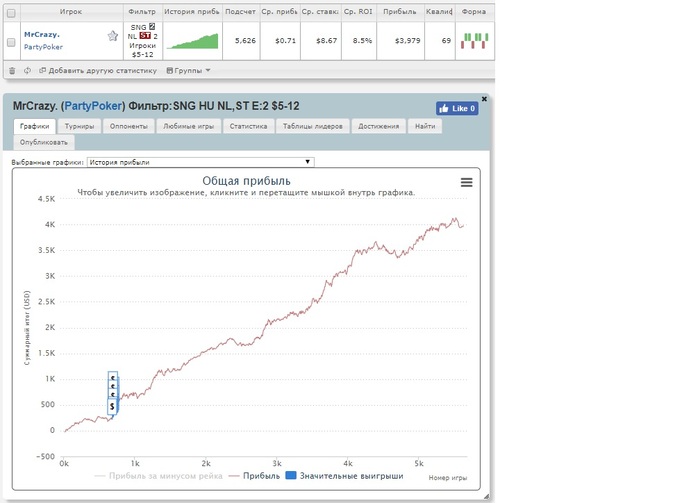The width and height of the screenshot is (700, 503).
Task: Click the Общая прибыль chart title
Action: (246, 181)
